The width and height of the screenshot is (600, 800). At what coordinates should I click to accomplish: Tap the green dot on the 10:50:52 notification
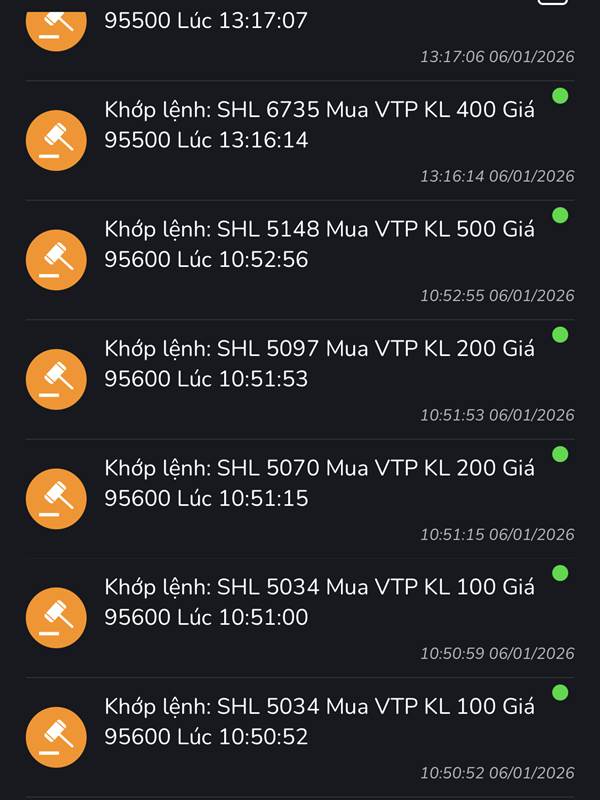(560, 692)
